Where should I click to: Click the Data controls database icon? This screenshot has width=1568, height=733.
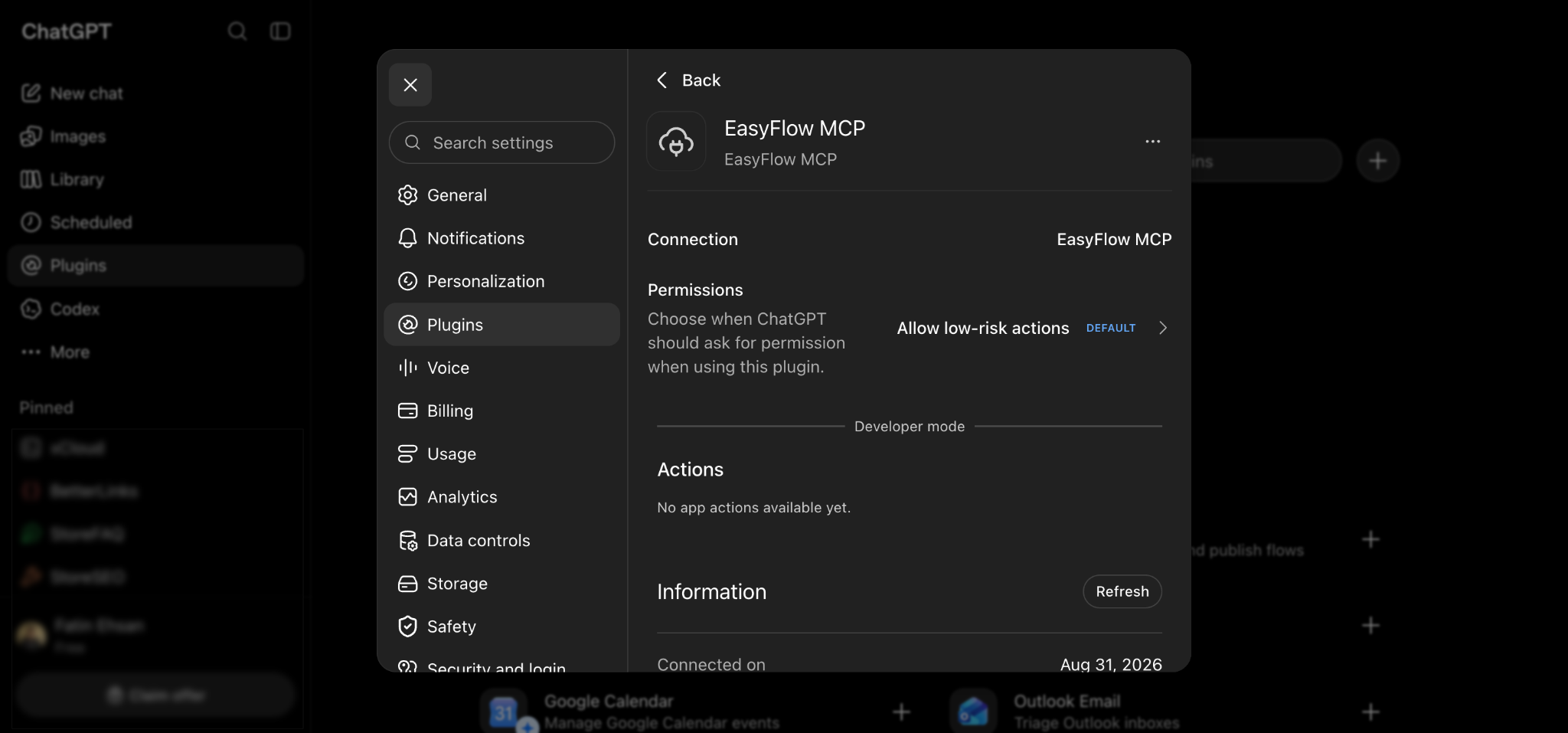[x=407, y=541]
